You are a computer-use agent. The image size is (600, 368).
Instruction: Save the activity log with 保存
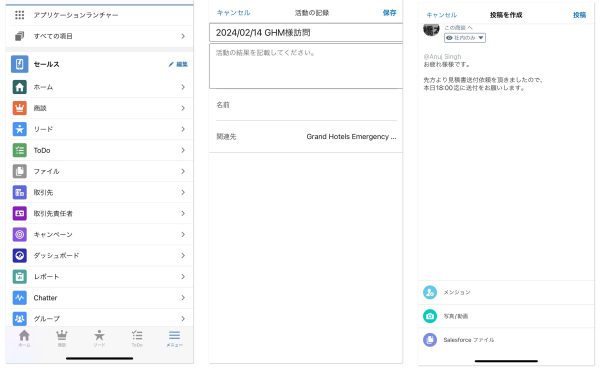[389, 13]
